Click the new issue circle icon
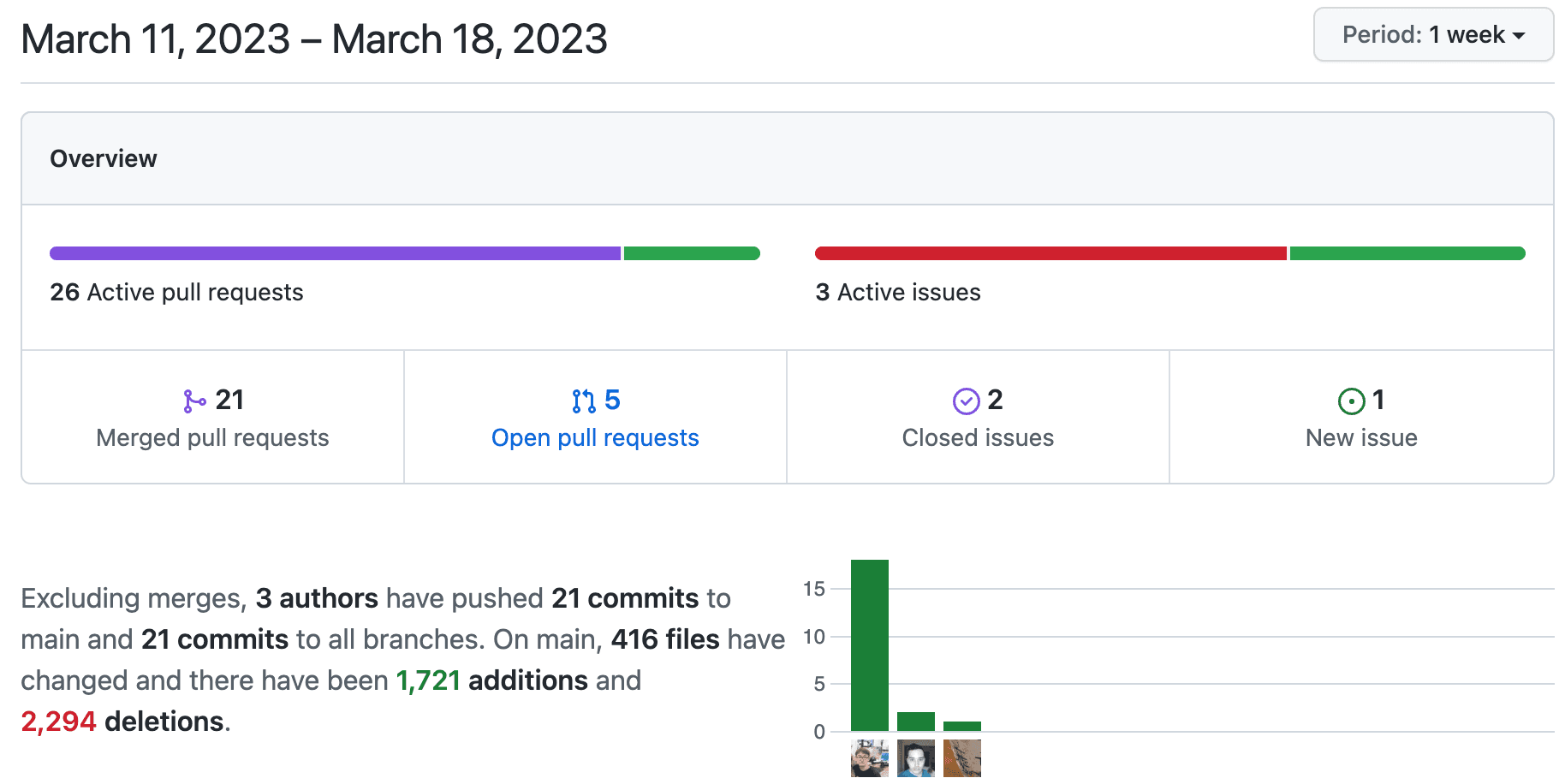The image size is (1565, 784). point(1351,401)
